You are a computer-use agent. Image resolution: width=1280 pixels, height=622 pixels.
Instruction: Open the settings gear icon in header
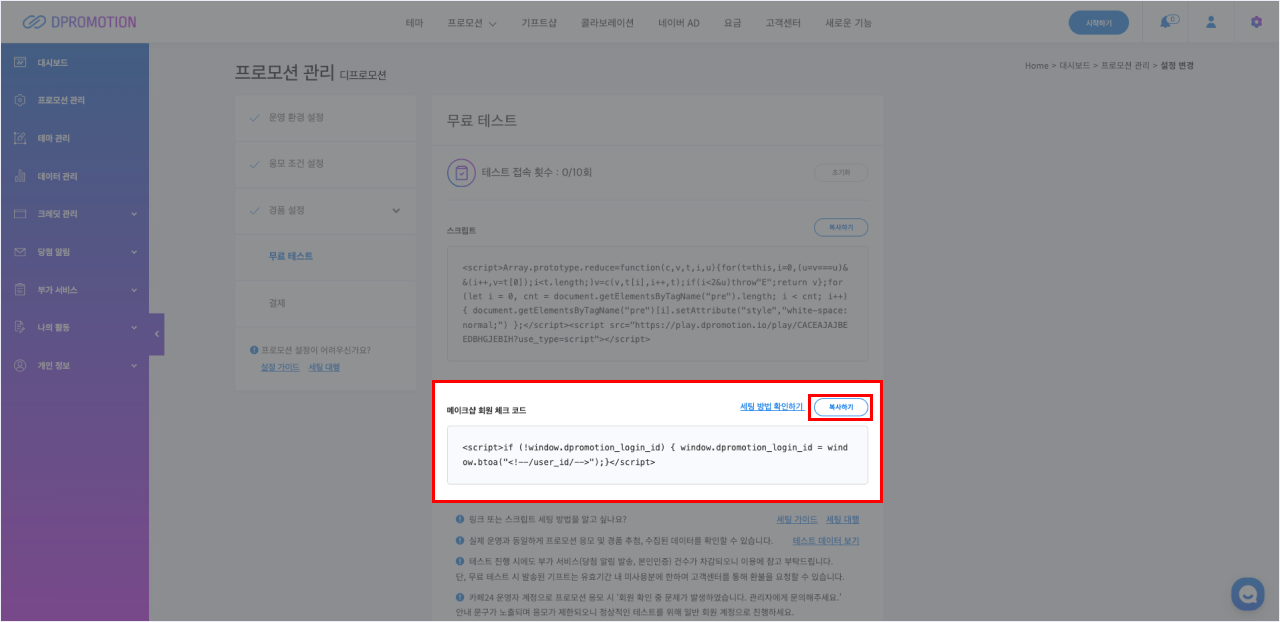[1256, 22]
